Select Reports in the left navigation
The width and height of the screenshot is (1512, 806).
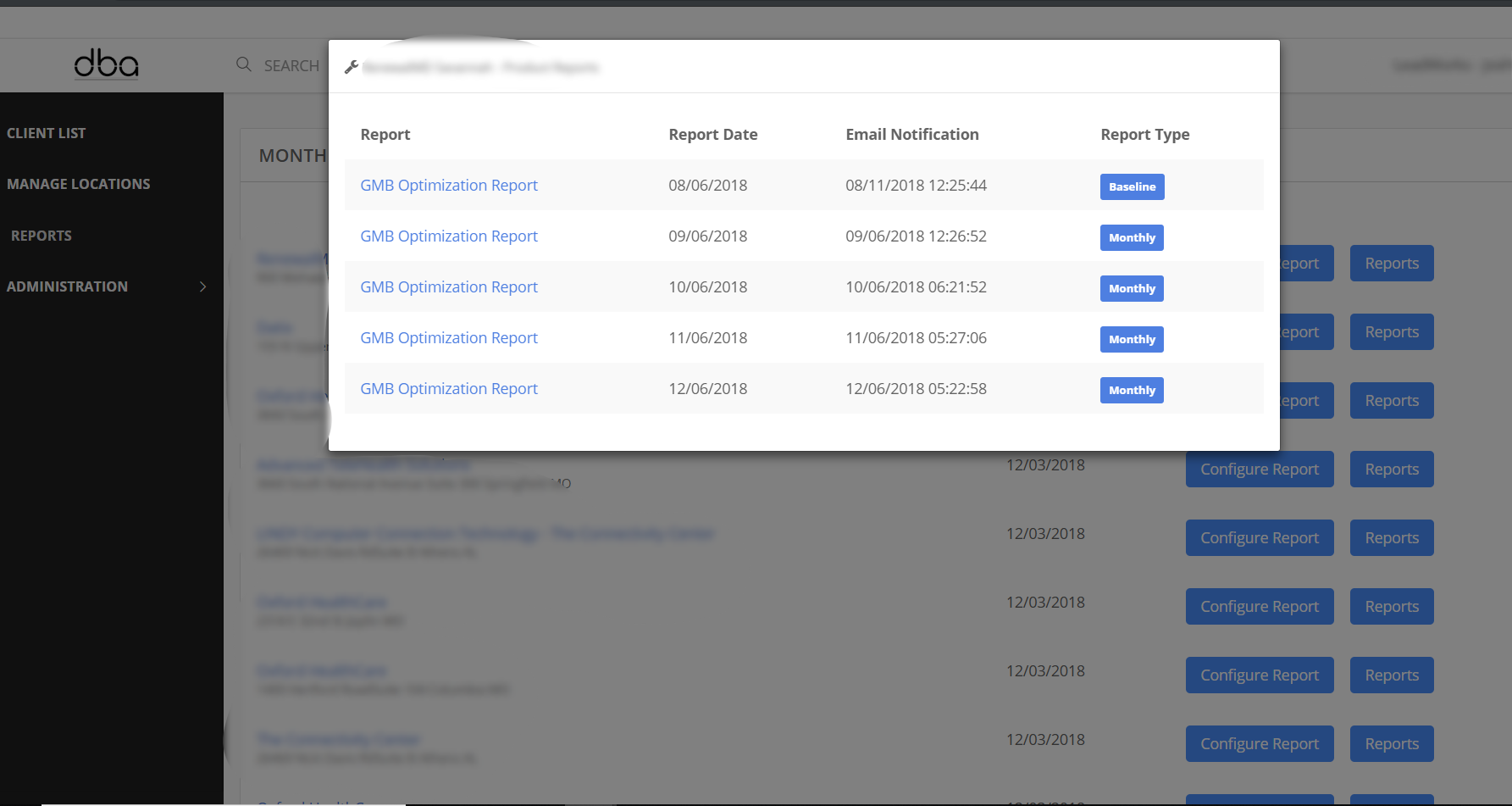click(x=42, y=236)
